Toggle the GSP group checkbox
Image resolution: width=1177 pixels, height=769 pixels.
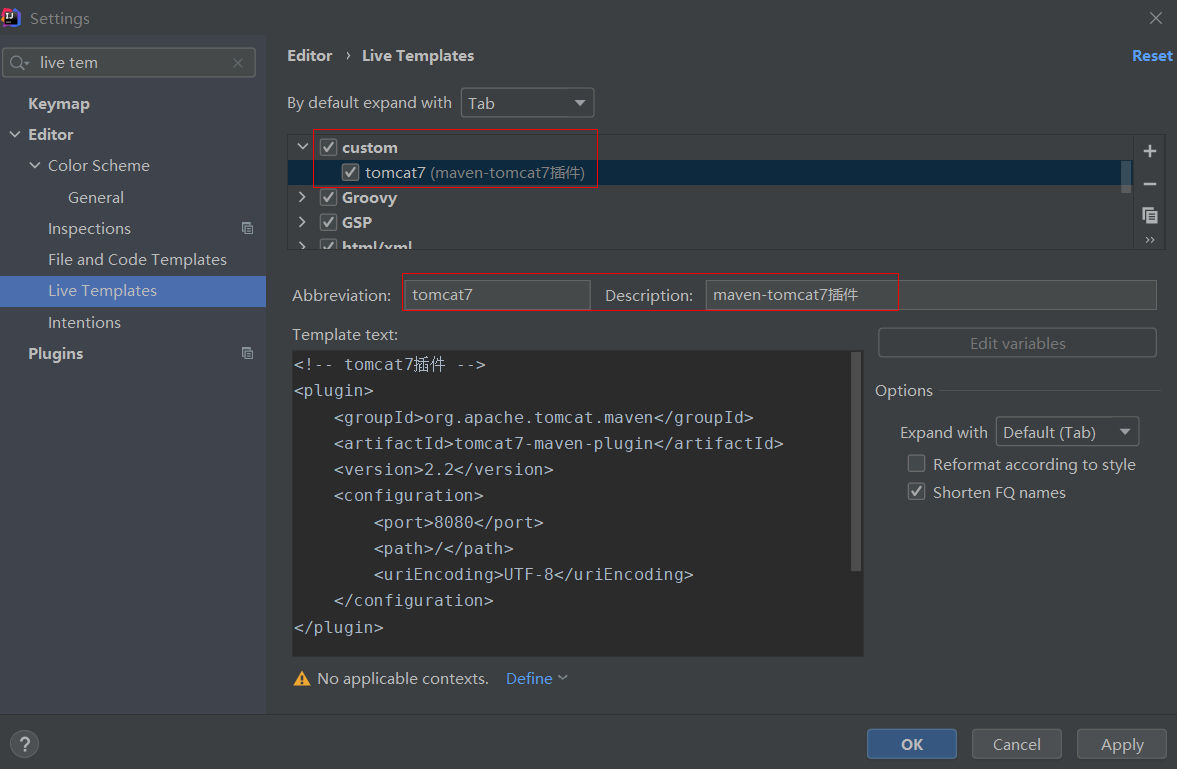coord(328,222)
